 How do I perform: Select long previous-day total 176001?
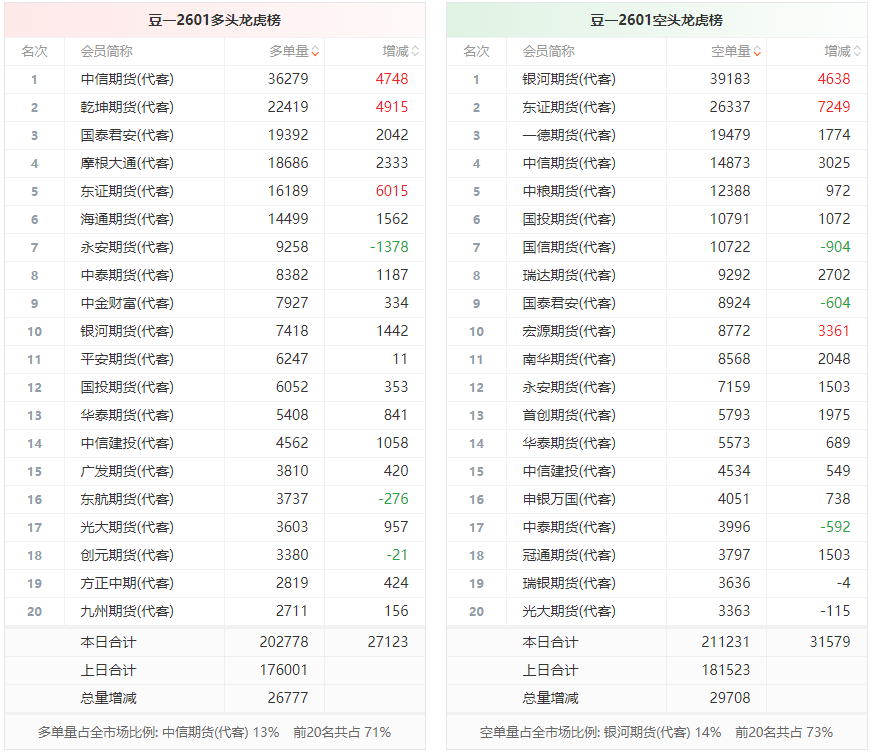(x=284, y=670)
